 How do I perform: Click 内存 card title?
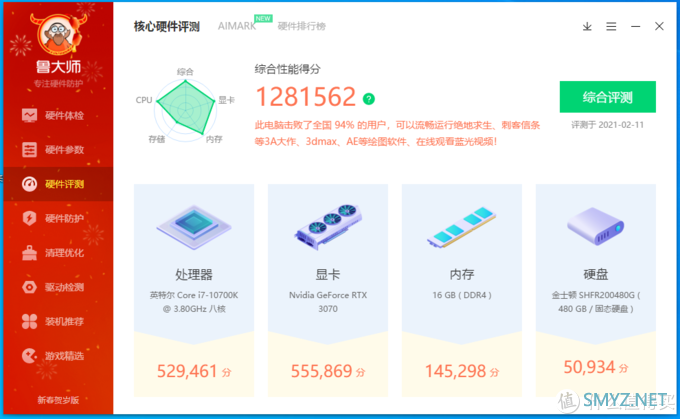tap(462, 274)
